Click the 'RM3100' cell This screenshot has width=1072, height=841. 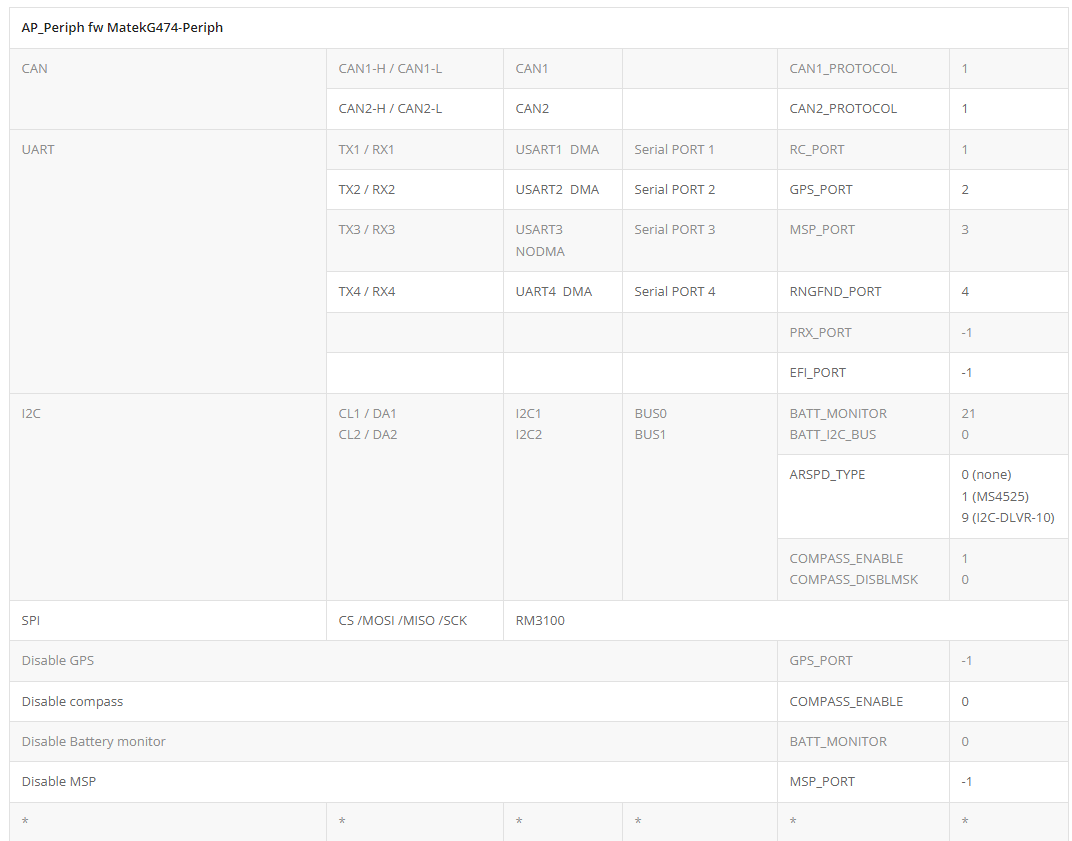[x=786, y=621]
